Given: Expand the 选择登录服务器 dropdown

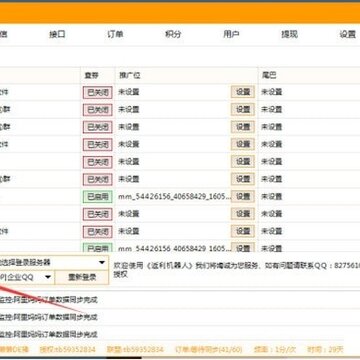Looking at the screenshot, I should pos(54,262).
